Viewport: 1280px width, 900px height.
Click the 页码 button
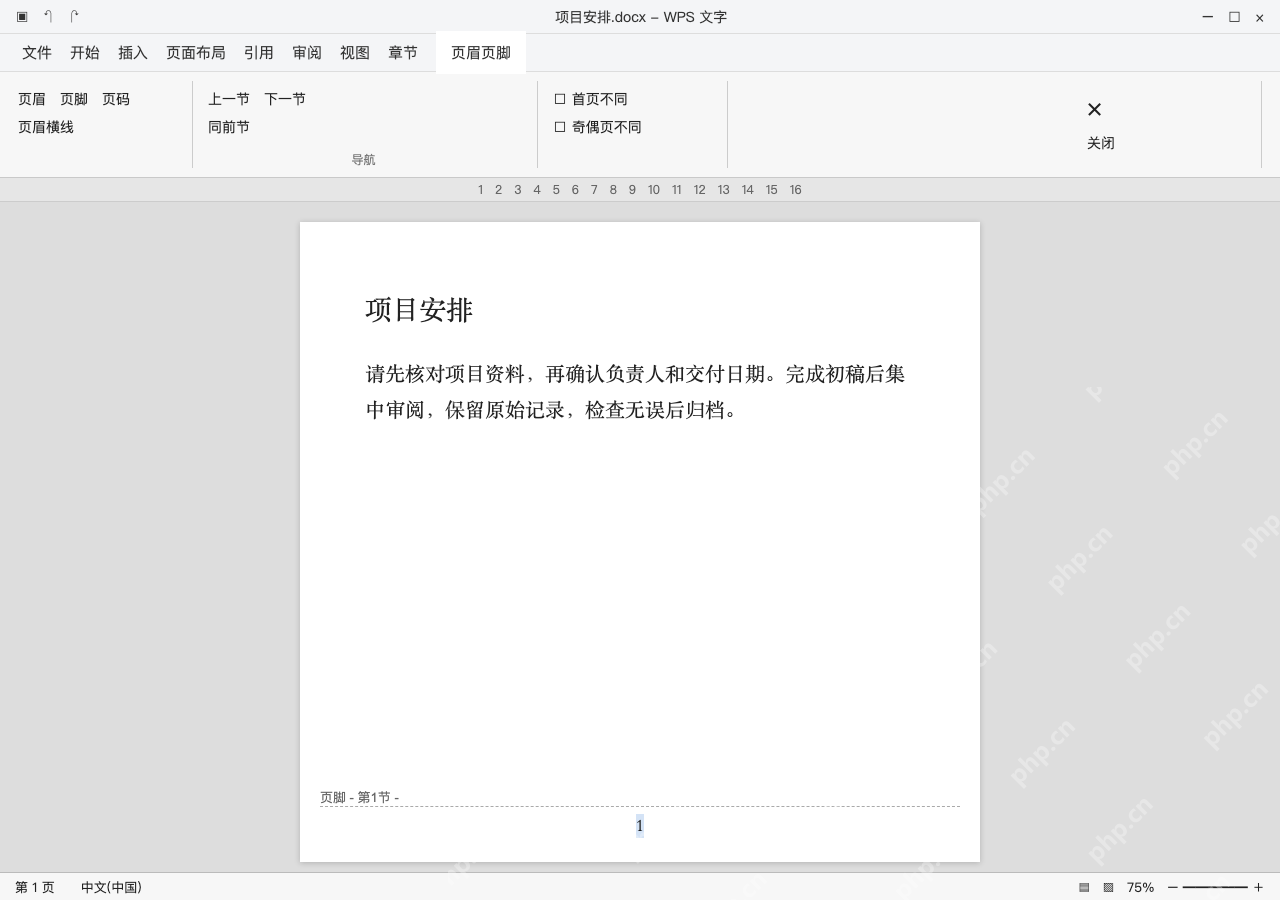116,99
